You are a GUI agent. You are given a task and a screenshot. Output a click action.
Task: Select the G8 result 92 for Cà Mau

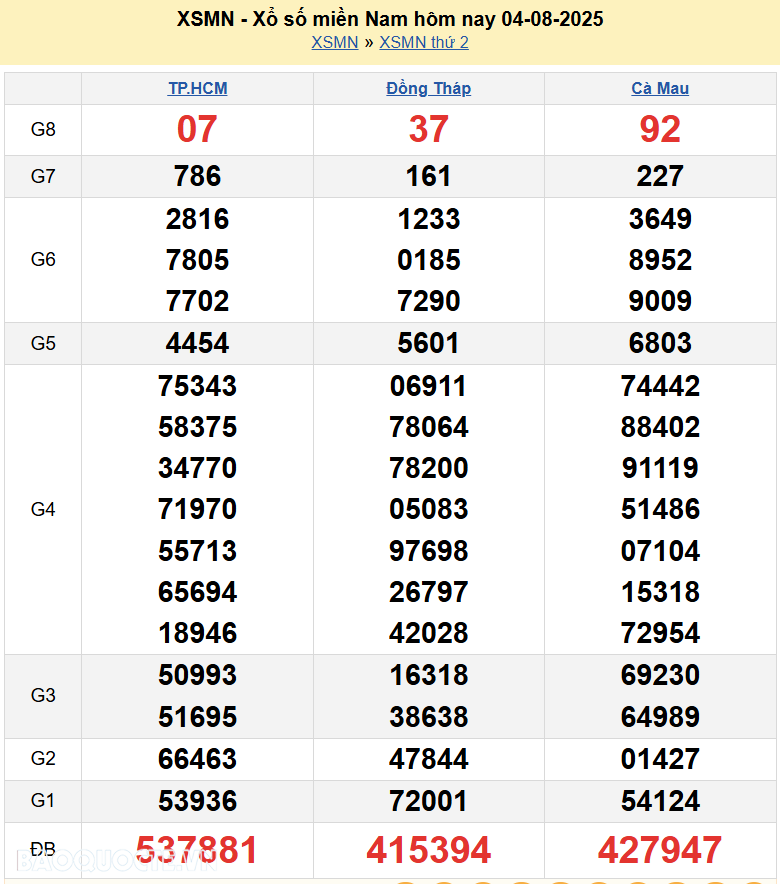coord(660,129)
